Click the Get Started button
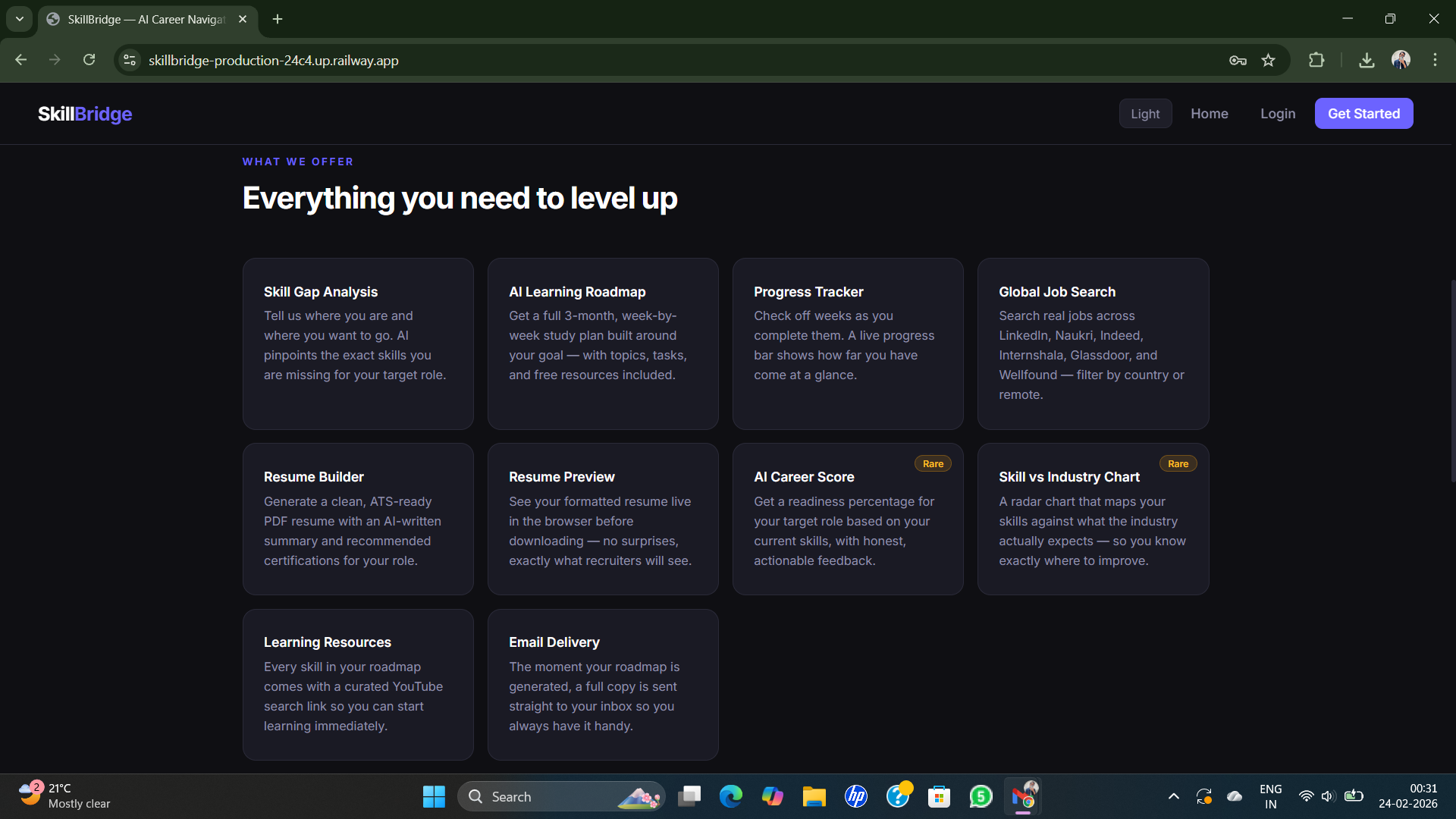 tap(1363, 114)
